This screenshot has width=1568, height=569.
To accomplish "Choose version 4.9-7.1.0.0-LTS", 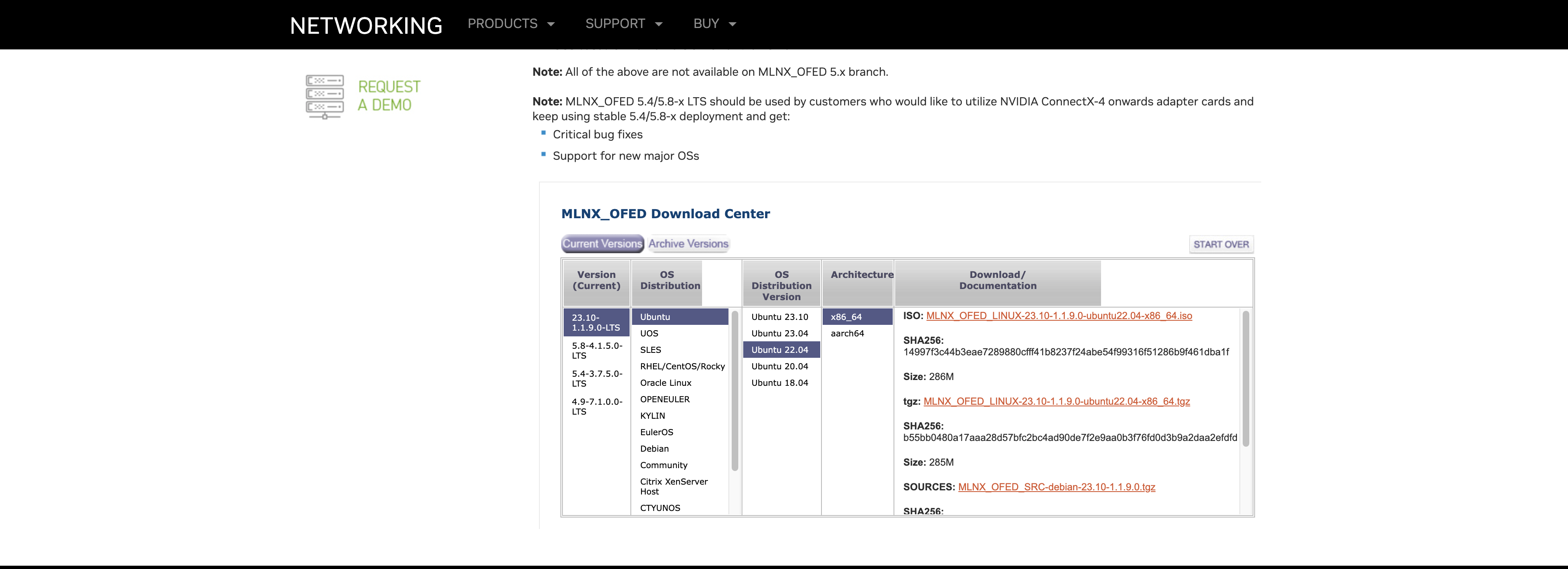I will coord(596,406).
